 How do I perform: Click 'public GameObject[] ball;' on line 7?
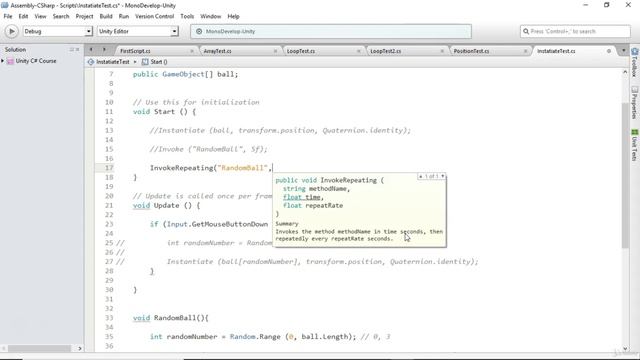point(185,74)
